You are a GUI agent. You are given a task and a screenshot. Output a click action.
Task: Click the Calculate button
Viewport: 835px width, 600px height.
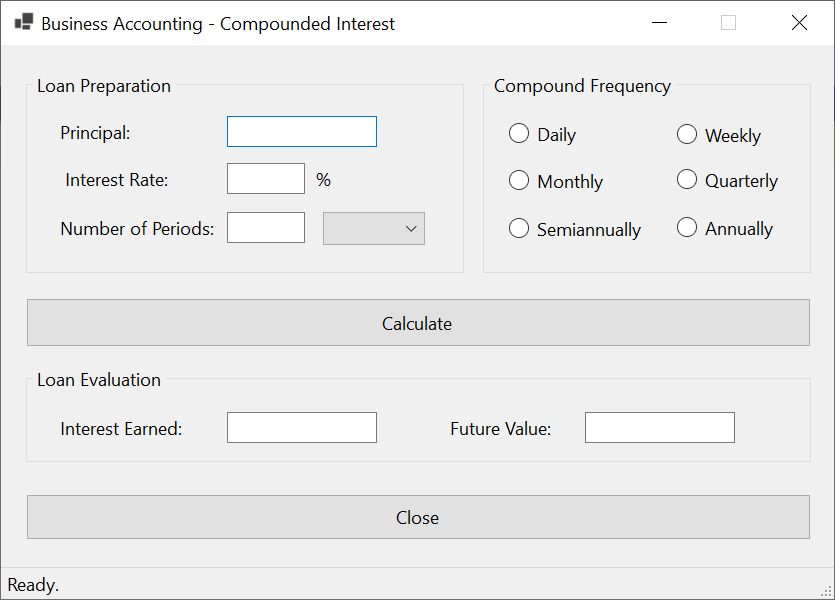click(x=418, y=323)
